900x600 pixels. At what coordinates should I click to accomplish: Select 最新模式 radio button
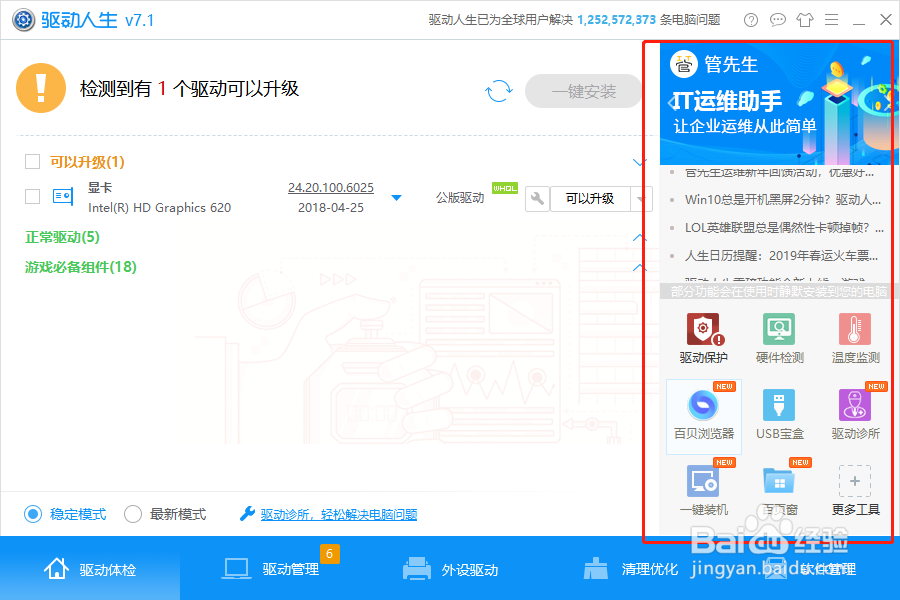(133, 514)
